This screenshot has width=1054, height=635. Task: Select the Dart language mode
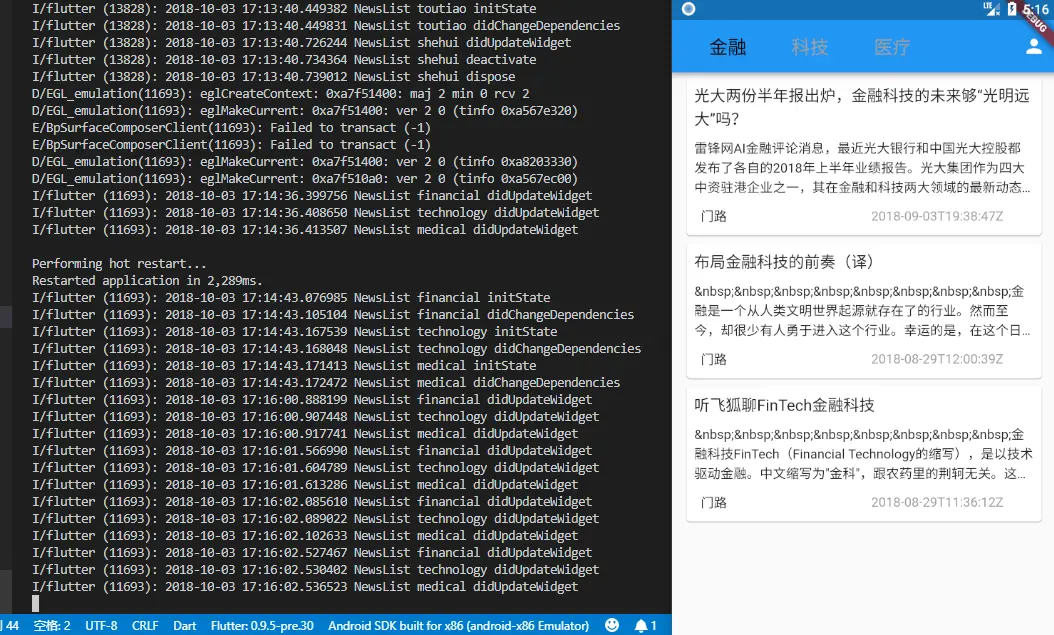pyautogui.click(x=185, y=626)
